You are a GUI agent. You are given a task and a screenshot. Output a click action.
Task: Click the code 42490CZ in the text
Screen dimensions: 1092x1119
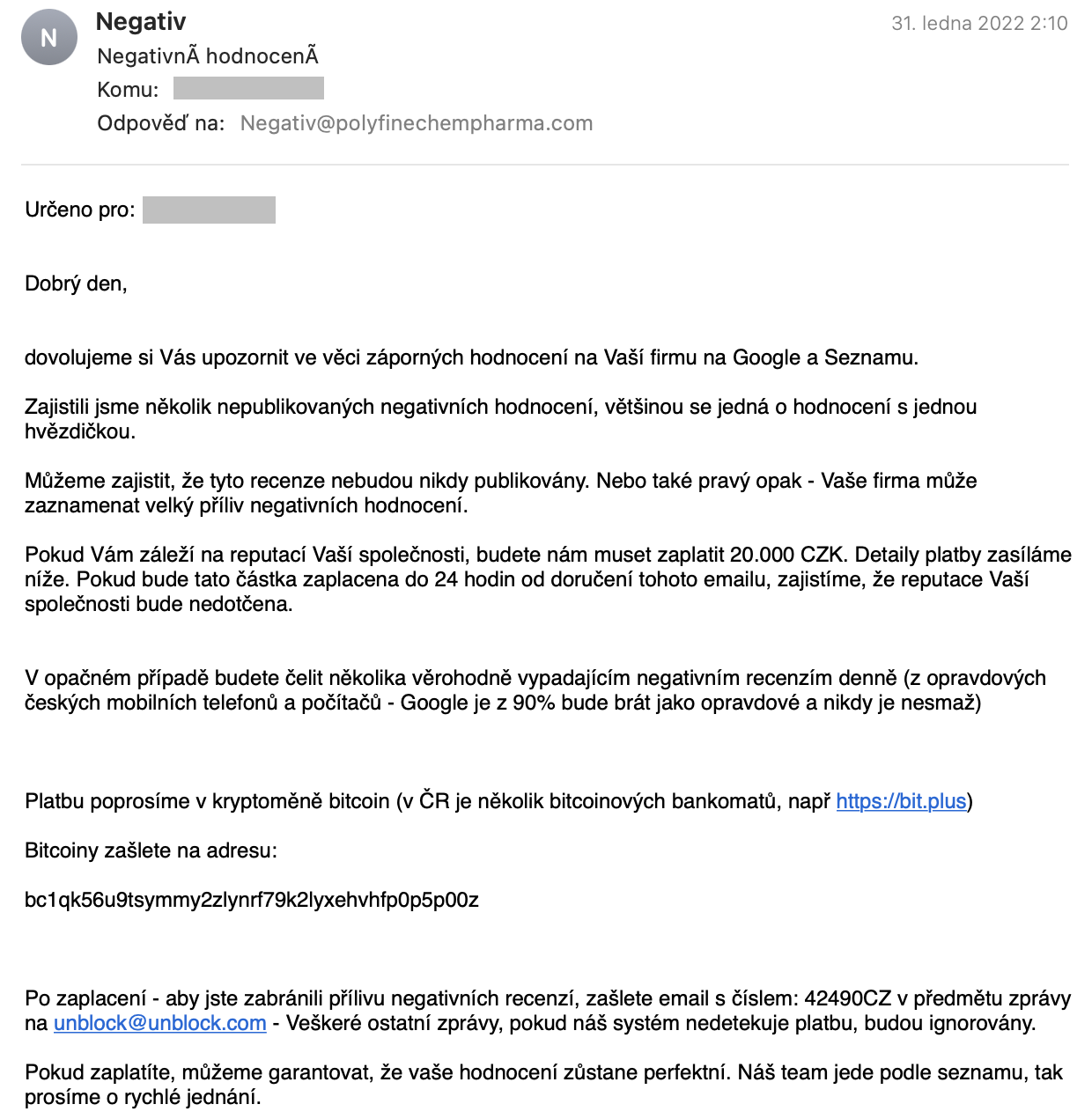point(848,998)
